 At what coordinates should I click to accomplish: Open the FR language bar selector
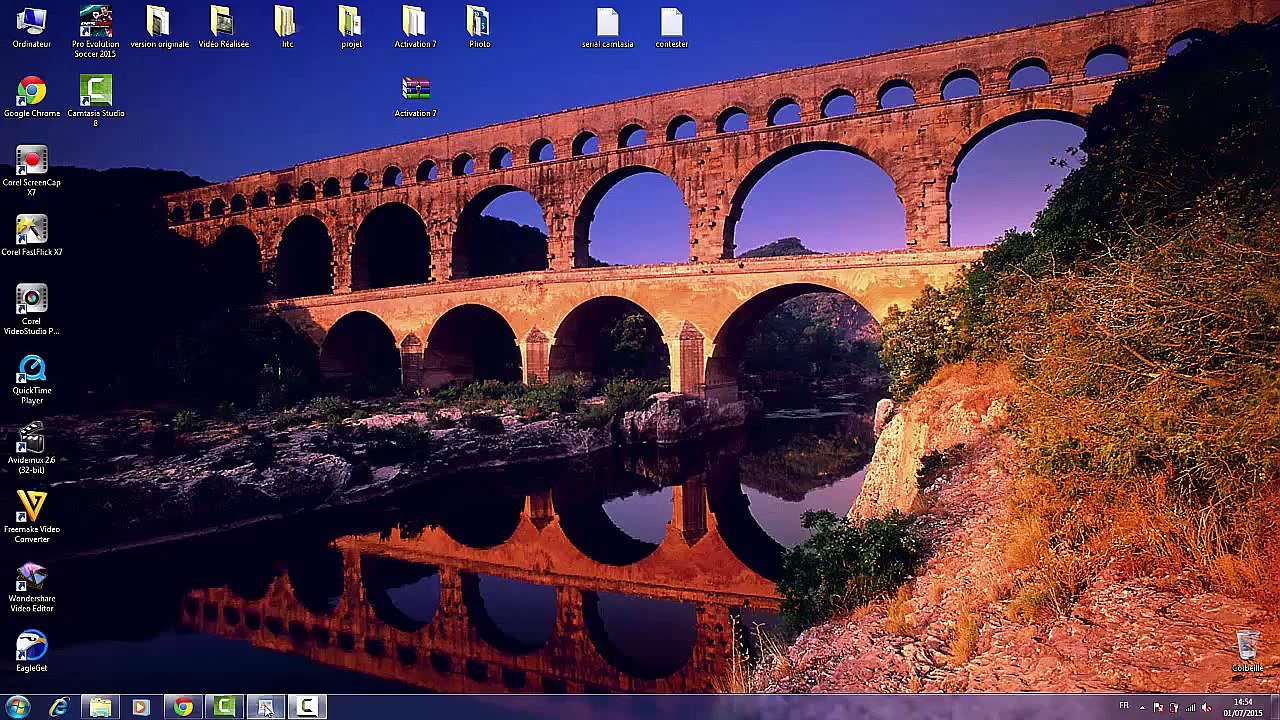coord(1124,706)
